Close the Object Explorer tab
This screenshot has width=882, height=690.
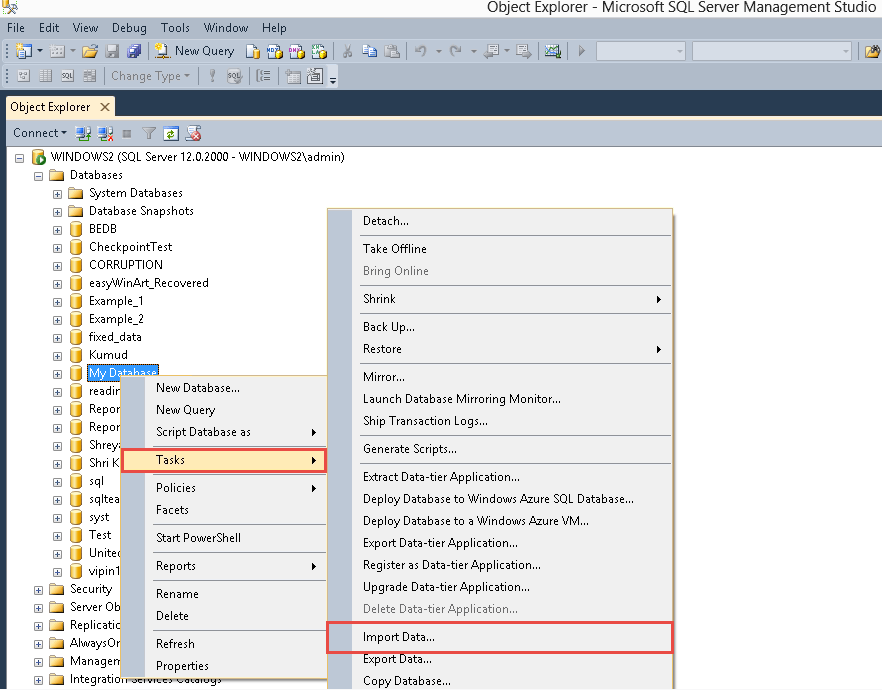click(x=105, y=107)
